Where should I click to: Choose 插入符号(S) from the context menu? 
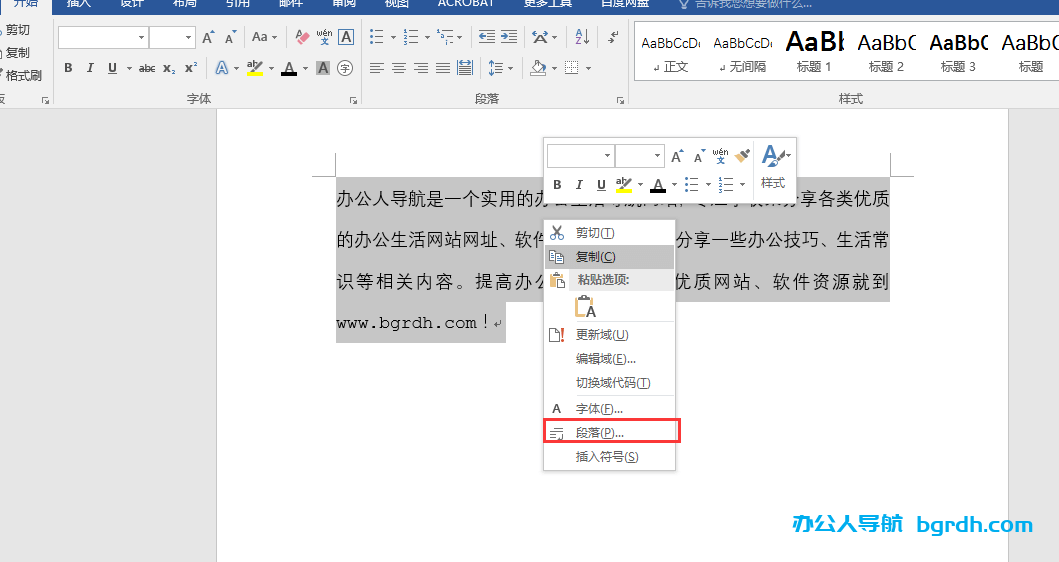click(610, 457)
